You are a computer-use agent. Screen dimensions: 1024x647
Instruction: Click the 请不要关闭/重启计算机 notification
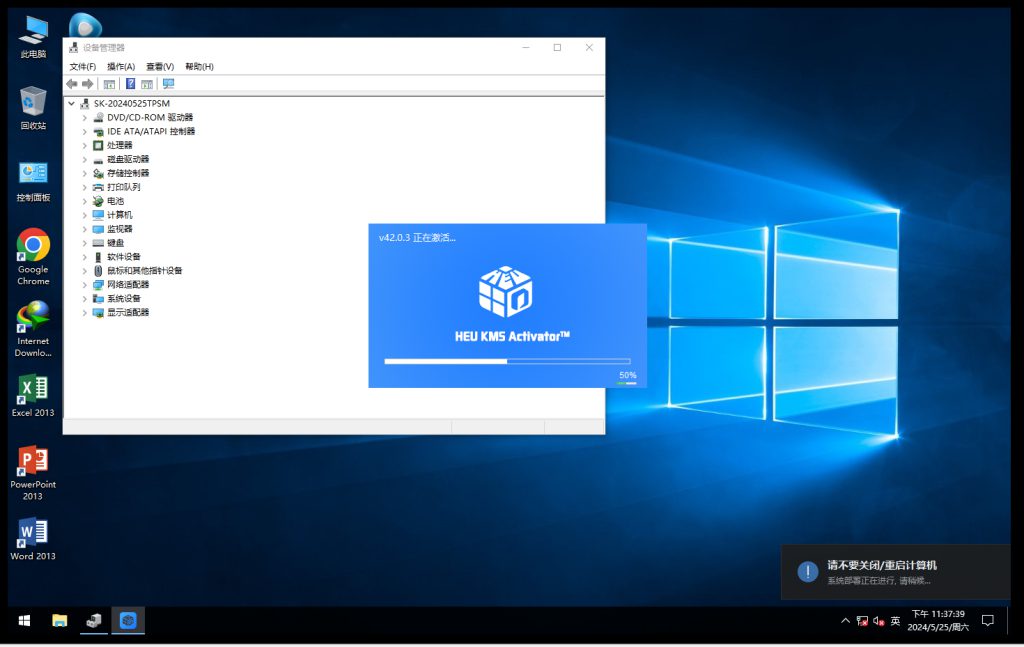pos(895,572)
